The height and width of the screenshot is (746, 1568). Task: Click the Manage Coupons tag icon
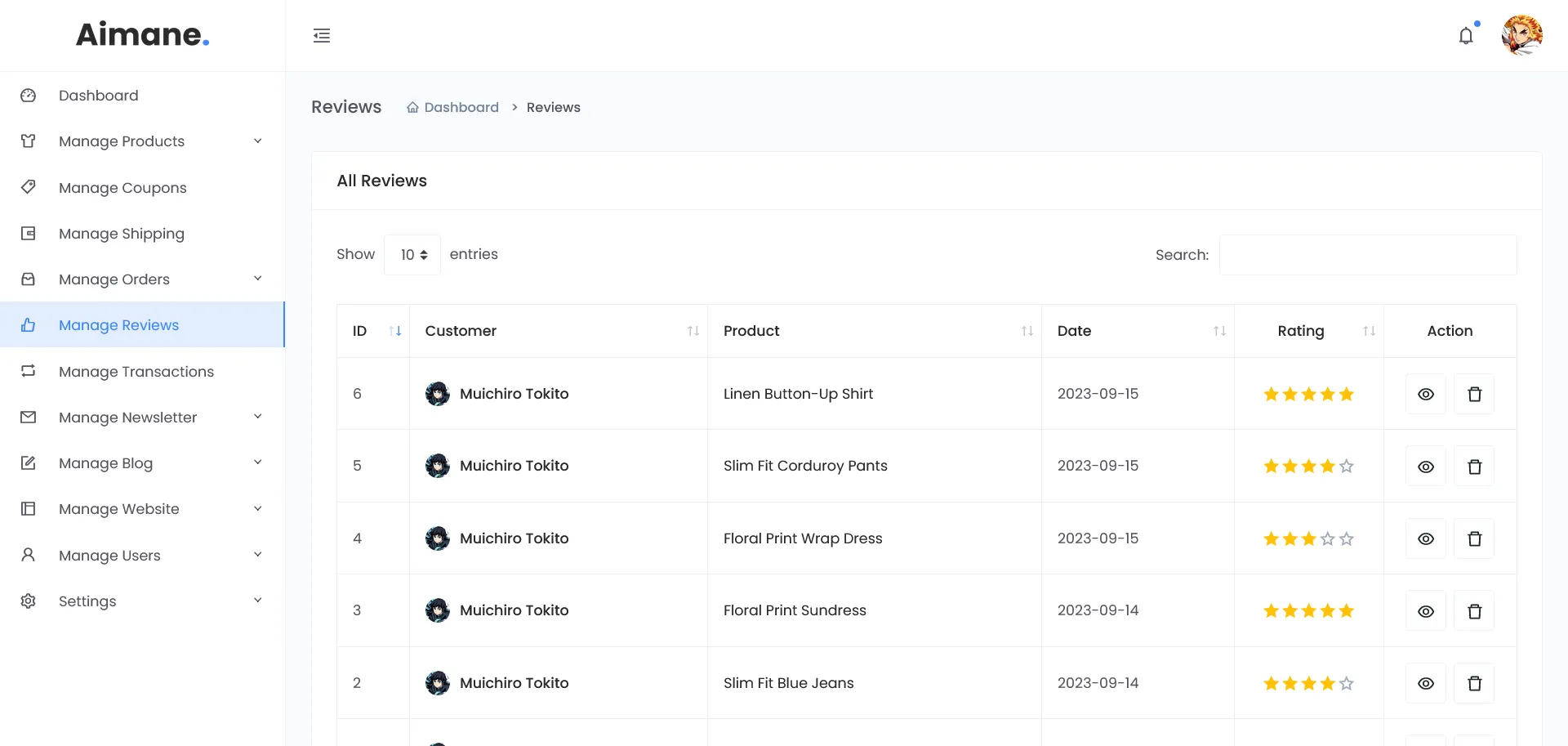coord(28,187)
